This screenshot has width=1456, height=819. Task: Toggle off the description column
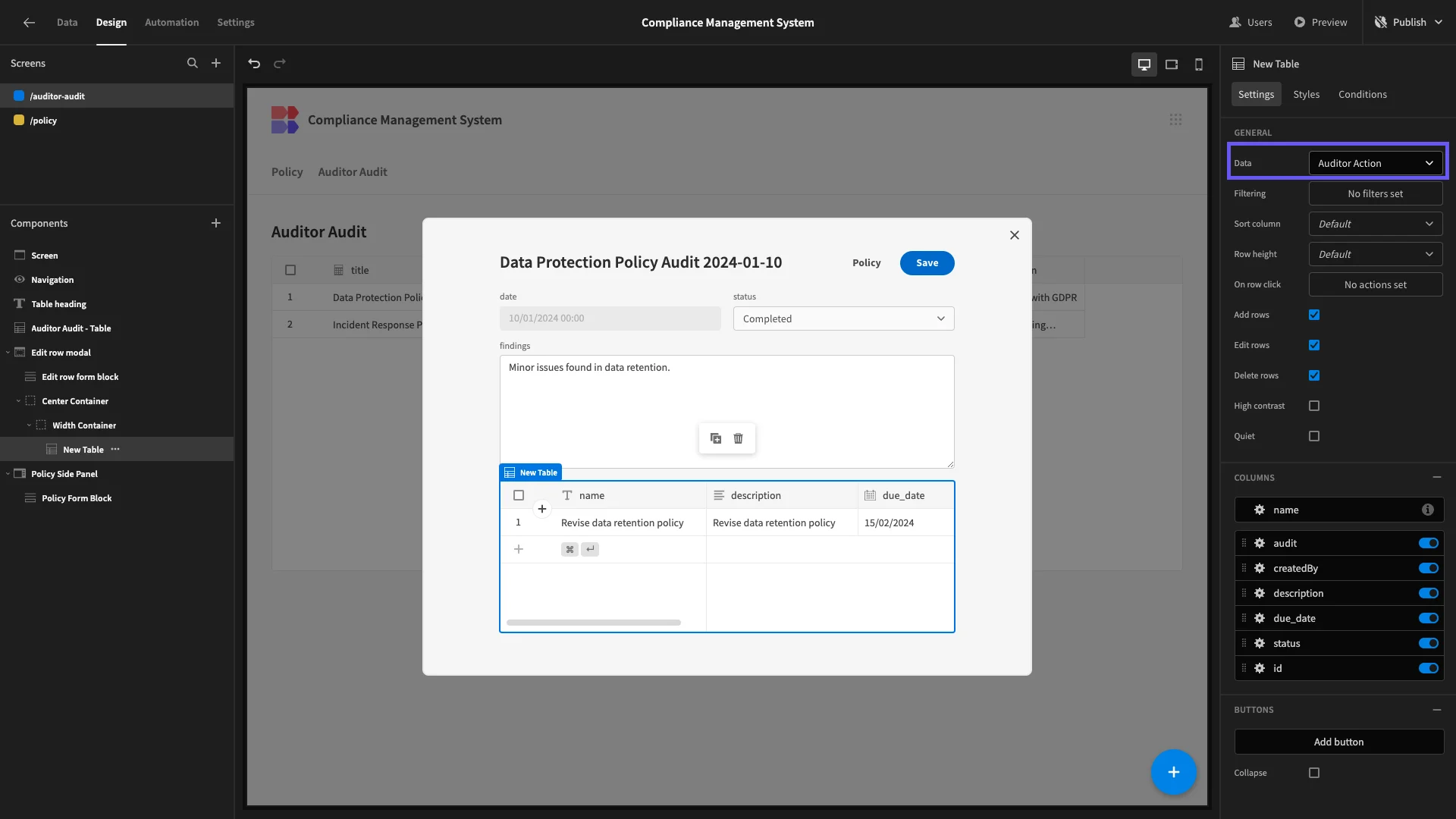(x=1429, y=593)
